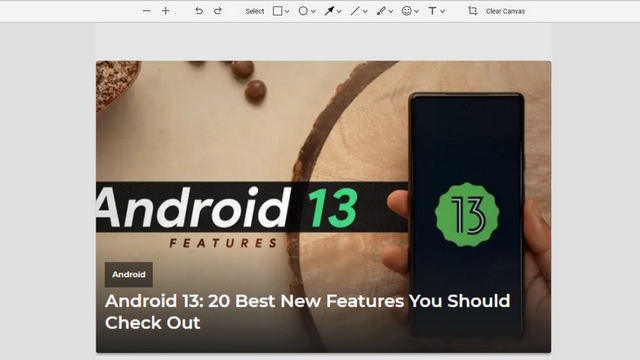Select the Text tool
The image size is (640, 360).
pos(432,11)
